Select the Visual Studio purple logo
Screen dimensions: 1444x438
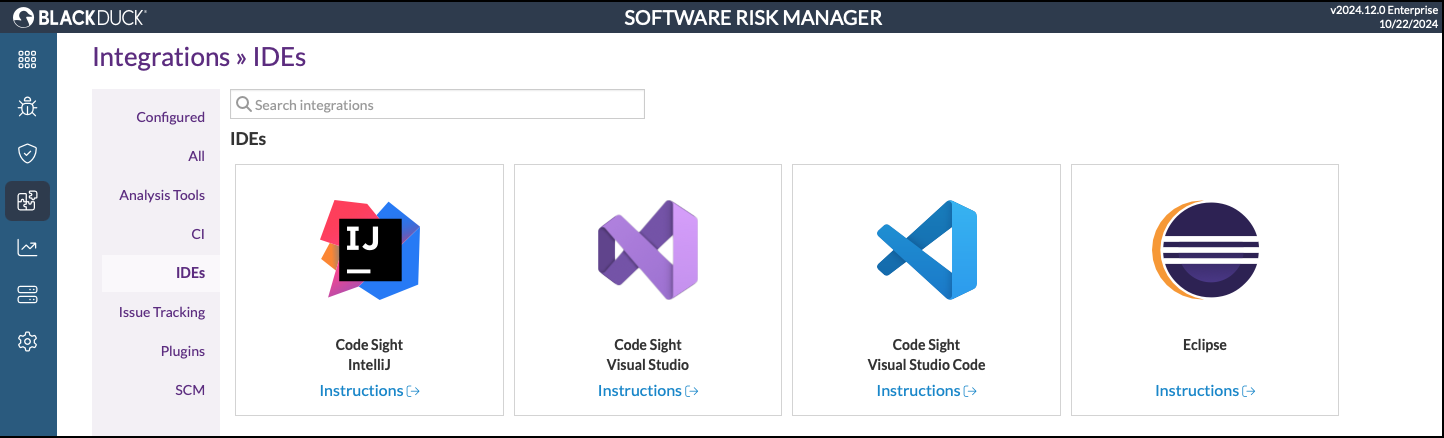click(x=648, y=249)
